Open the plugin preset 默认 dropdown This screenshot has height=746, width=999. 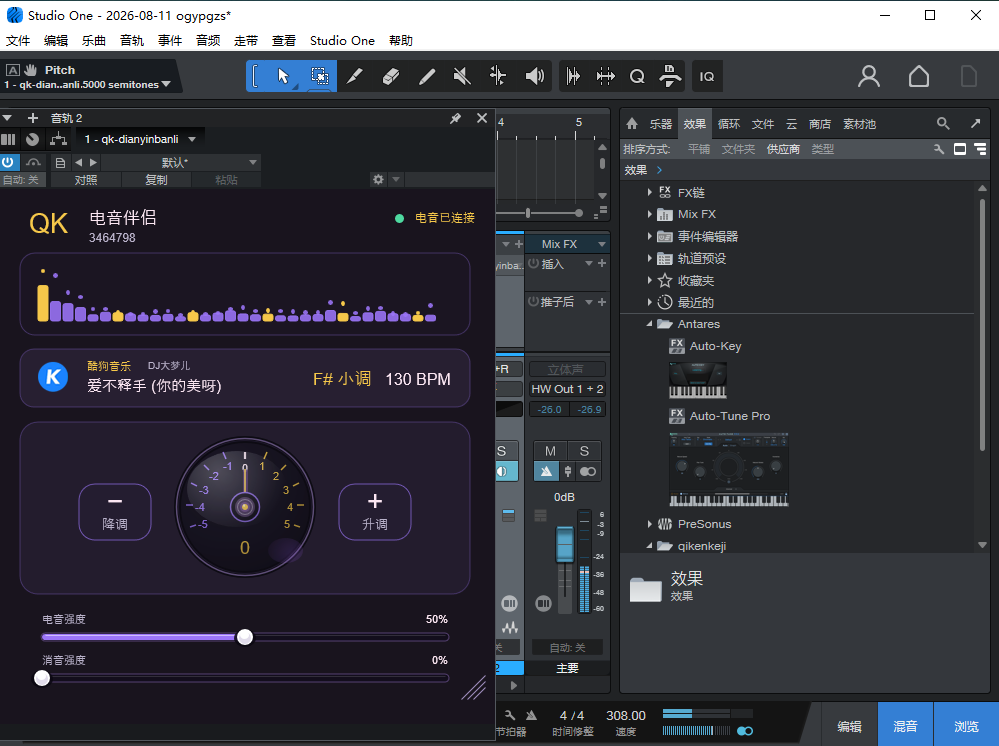[182, 162]
